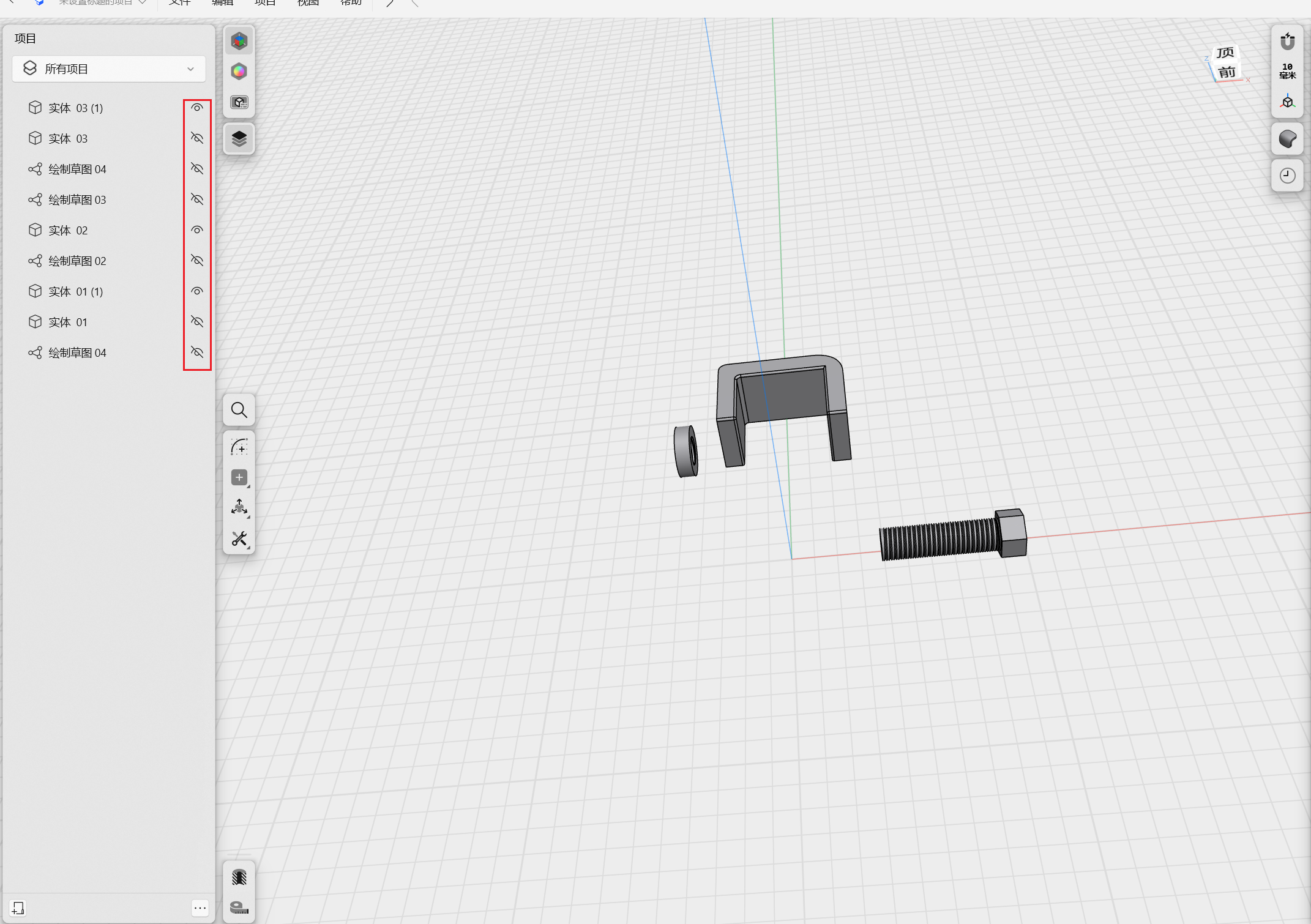Hide 实体 03 (1) with eye icon
The image size is (1311, 924).
click(196, 108)
